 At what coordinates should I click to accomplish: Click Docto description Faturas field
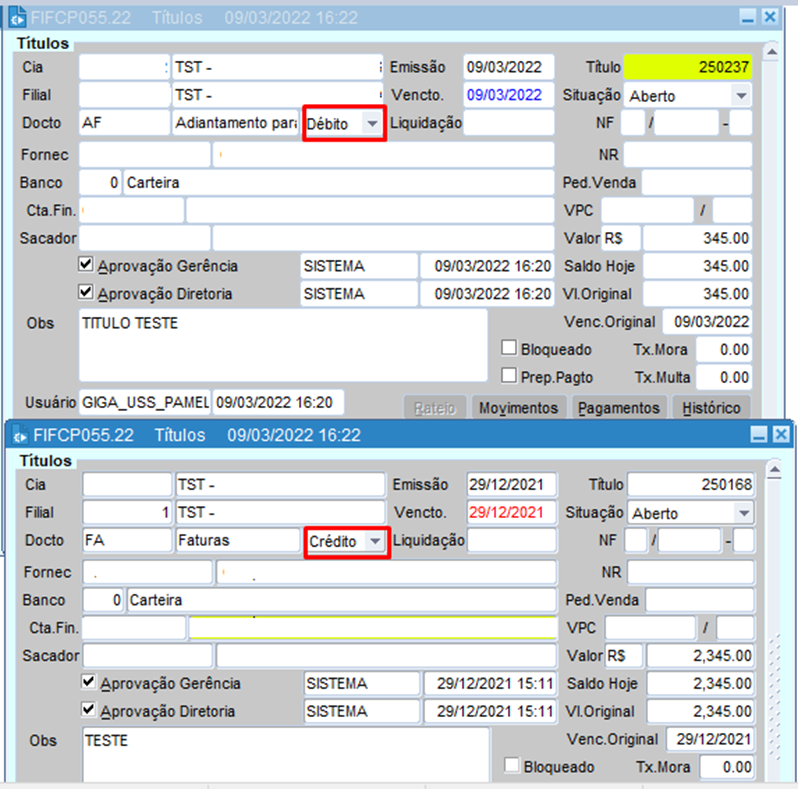[x=239, y=541]
